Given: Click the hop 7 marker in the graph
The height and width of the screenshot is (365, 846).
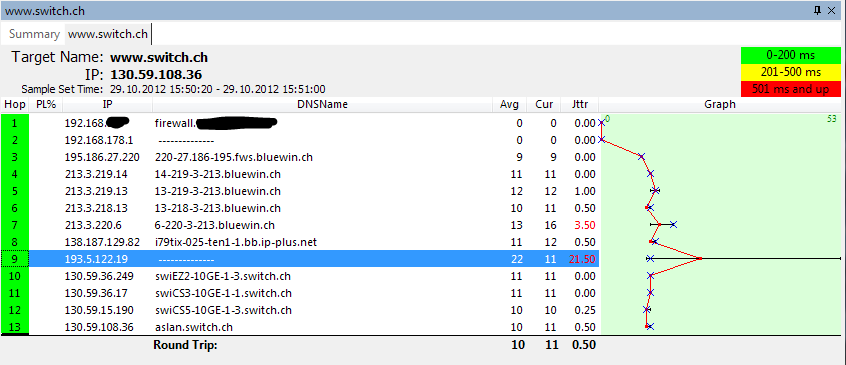Looking at the screenshot, I should [673, 224].
